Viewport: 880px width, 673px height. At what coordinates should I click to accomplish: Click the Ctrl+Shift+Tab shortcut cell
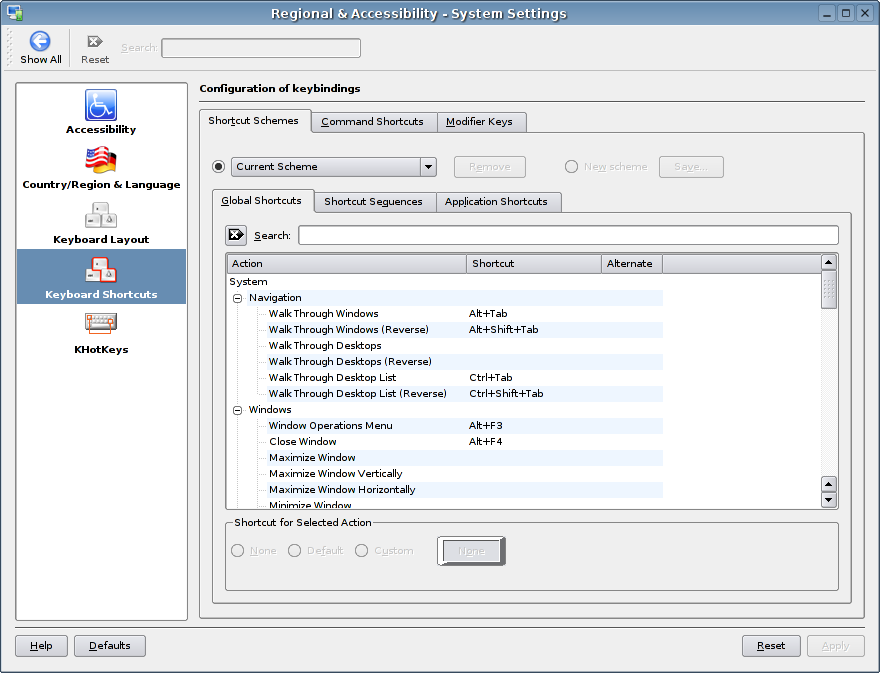click(506, 393)
